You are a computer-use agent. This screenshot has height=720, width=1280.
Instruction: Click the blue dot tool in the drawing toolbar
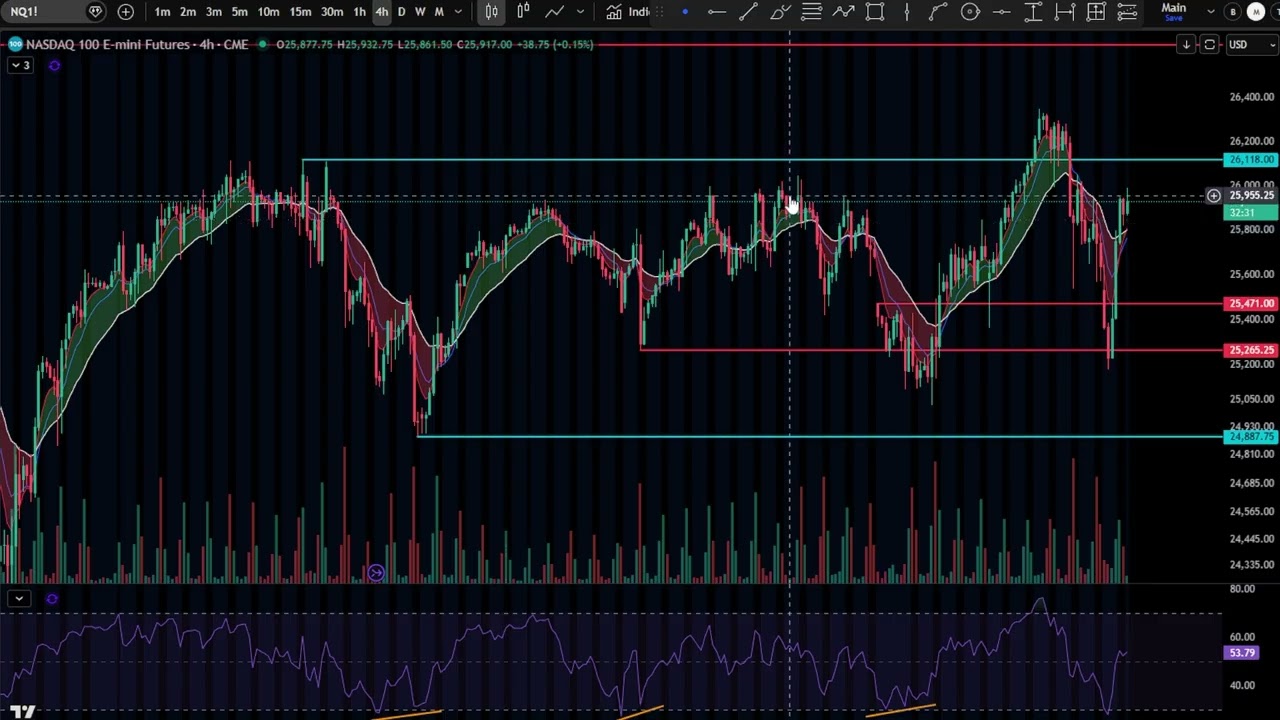coord(685,12)
